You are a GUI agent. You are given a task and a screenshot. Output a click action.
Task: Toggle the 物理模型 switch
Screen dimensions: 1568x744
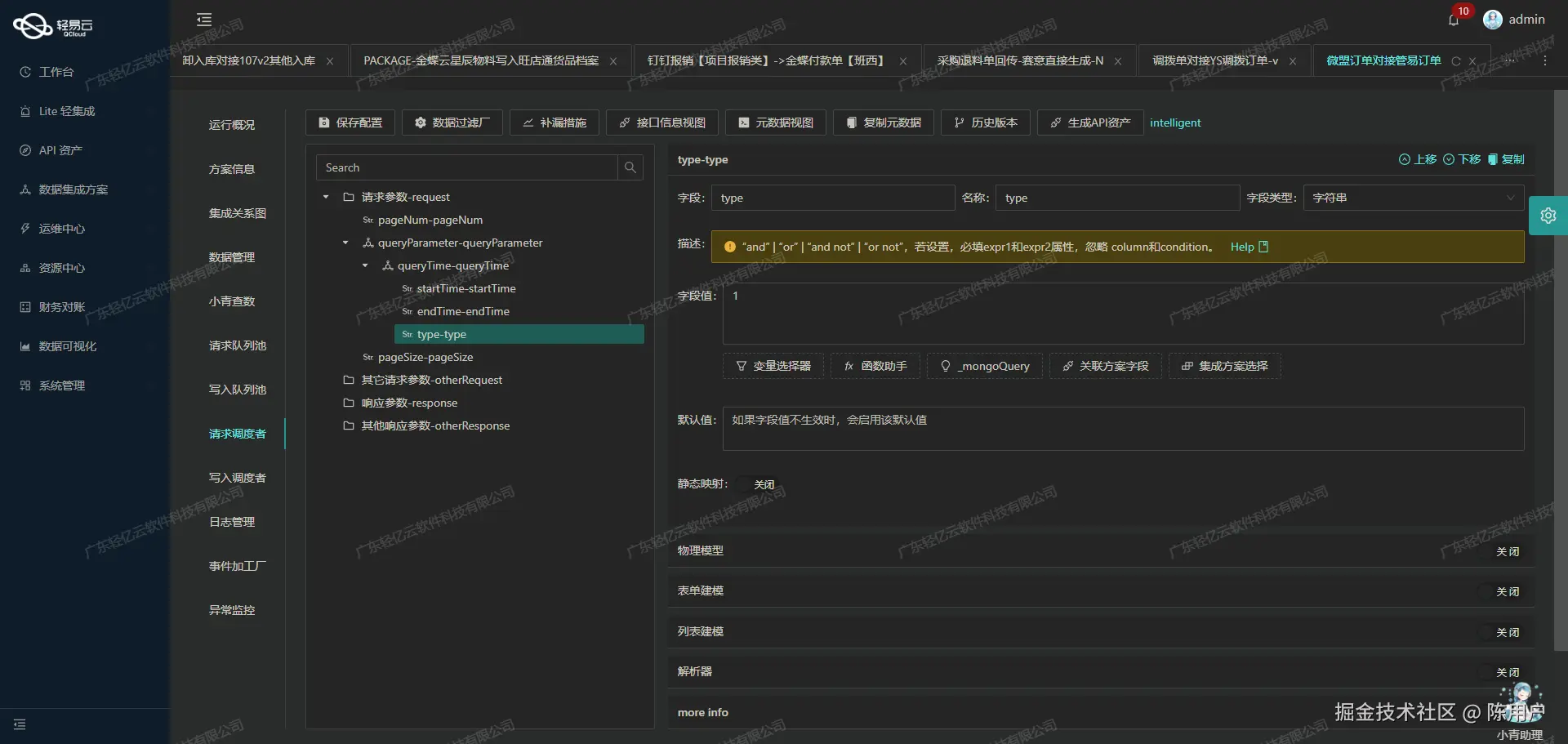point(1501,551)
